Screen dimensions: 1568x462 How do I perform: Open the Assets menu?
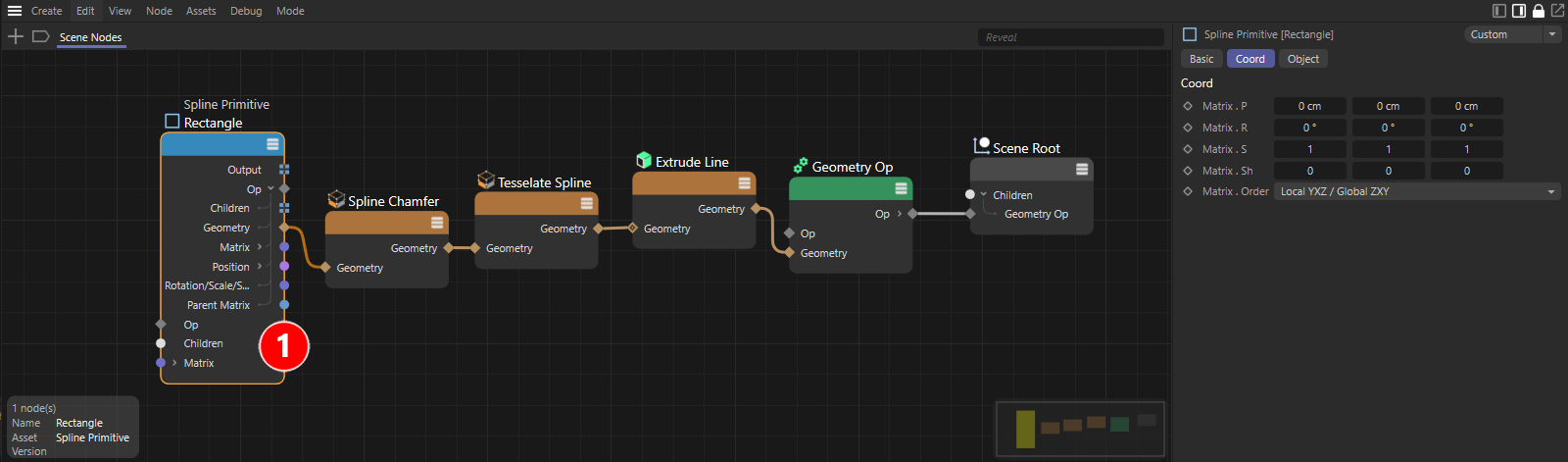pos(201,11)
